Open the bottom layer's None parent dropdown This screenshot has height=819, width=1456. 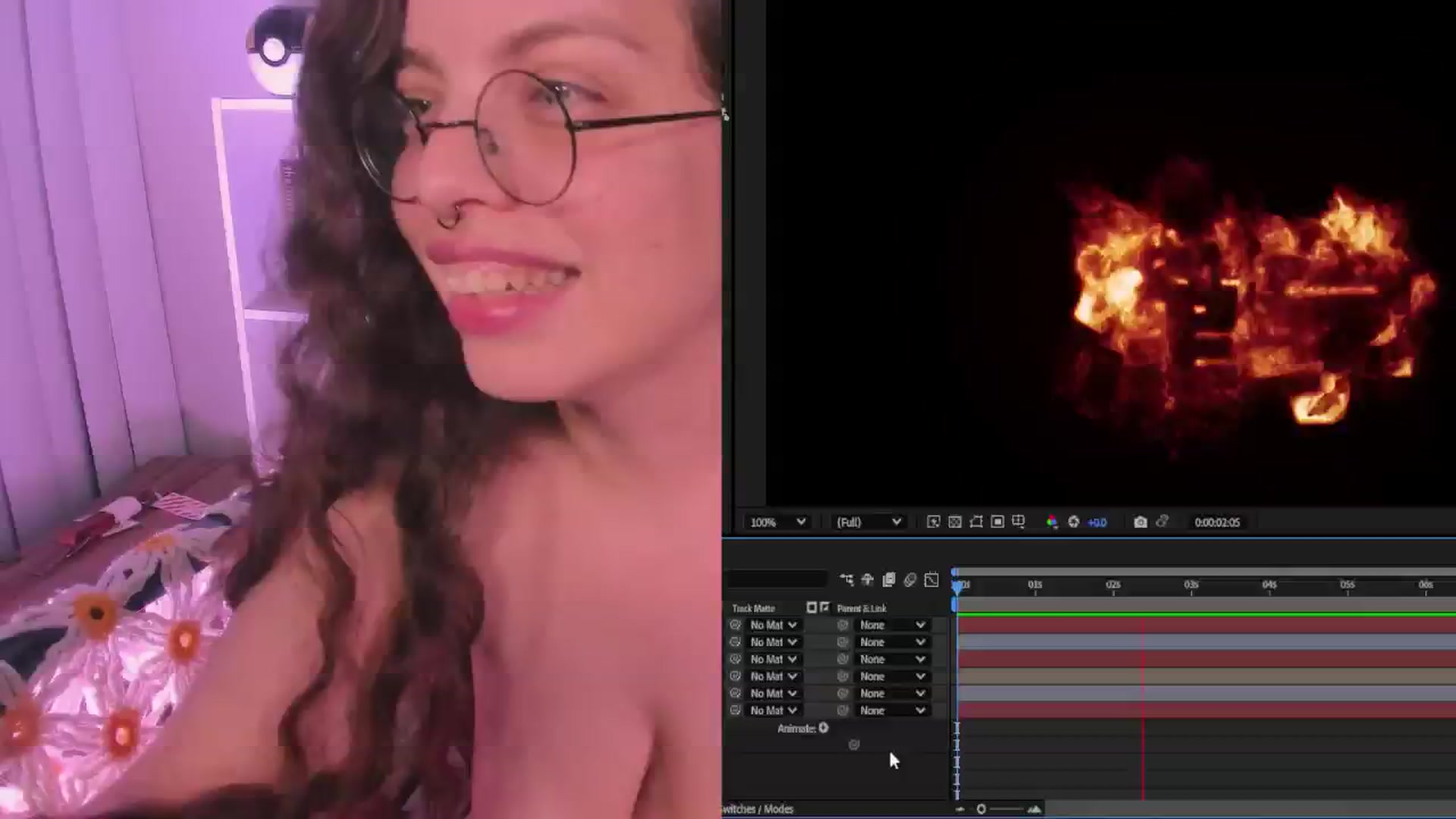coord(893,711)
